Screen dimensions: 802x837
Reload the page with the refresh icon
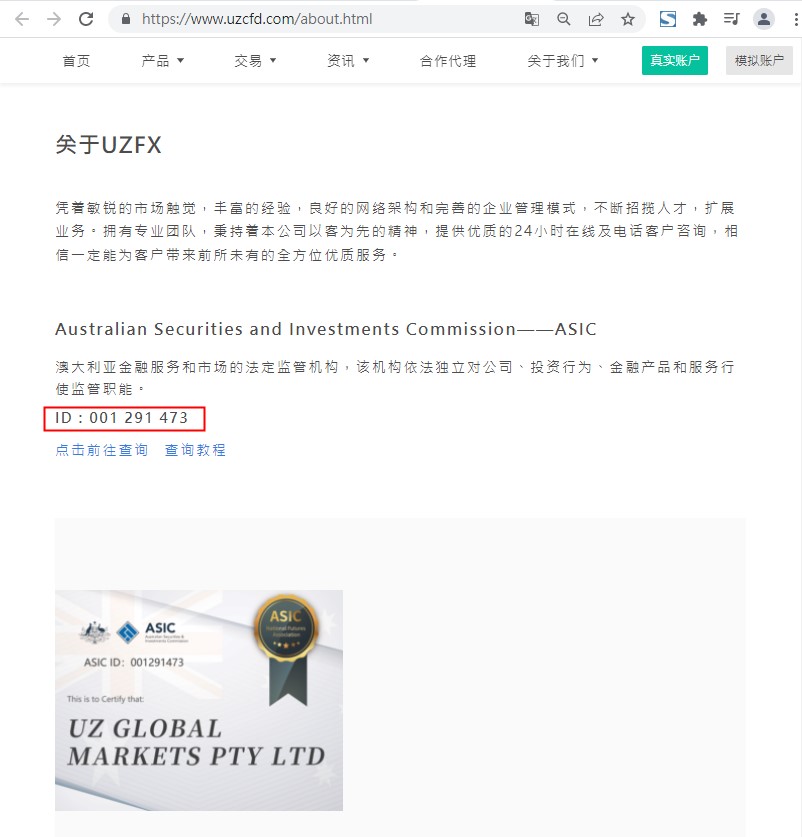coord(86,19)
